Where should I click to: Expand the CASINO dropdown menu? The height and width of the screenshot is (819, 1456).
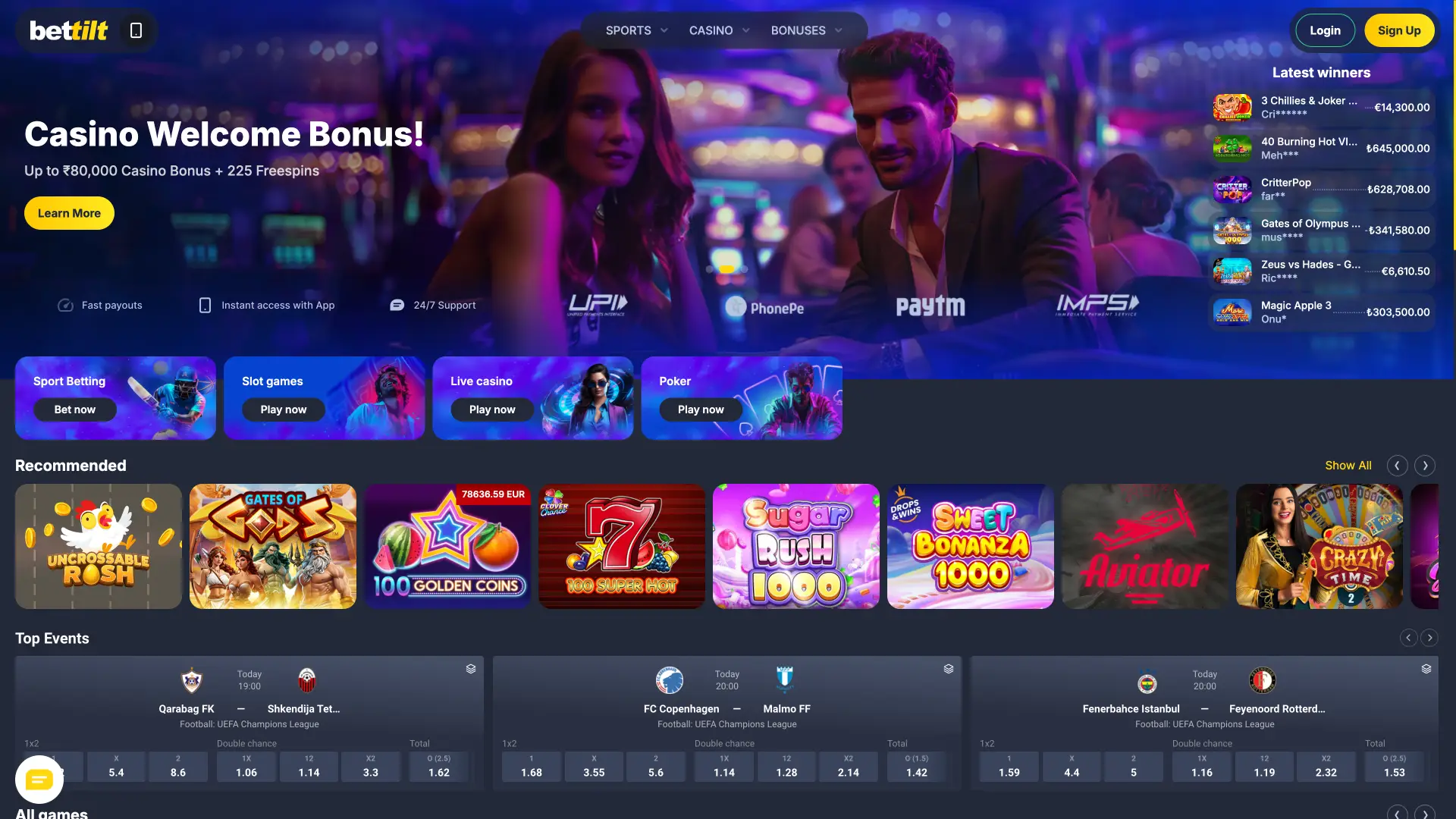coord(719,30)
